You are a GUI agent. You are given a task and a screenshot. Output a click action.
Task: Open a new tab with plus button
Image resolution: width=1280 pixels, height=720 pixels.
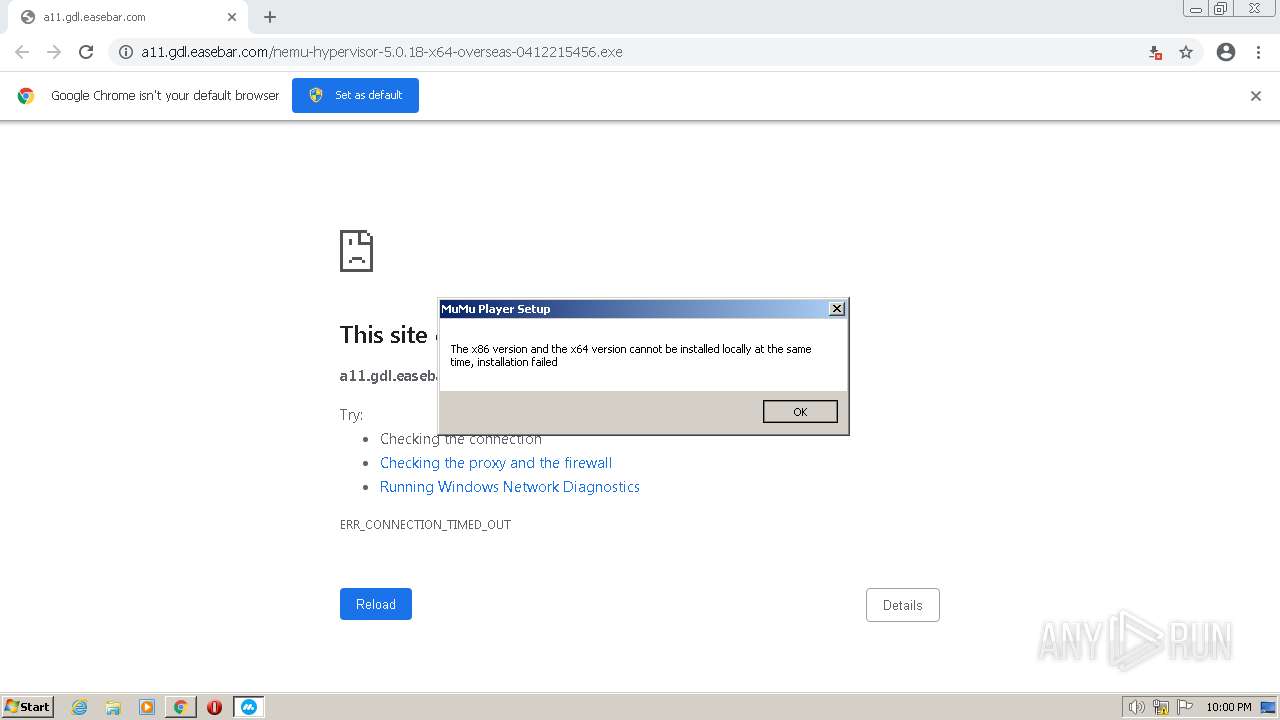pyautogui.click(x=270, y=17)
